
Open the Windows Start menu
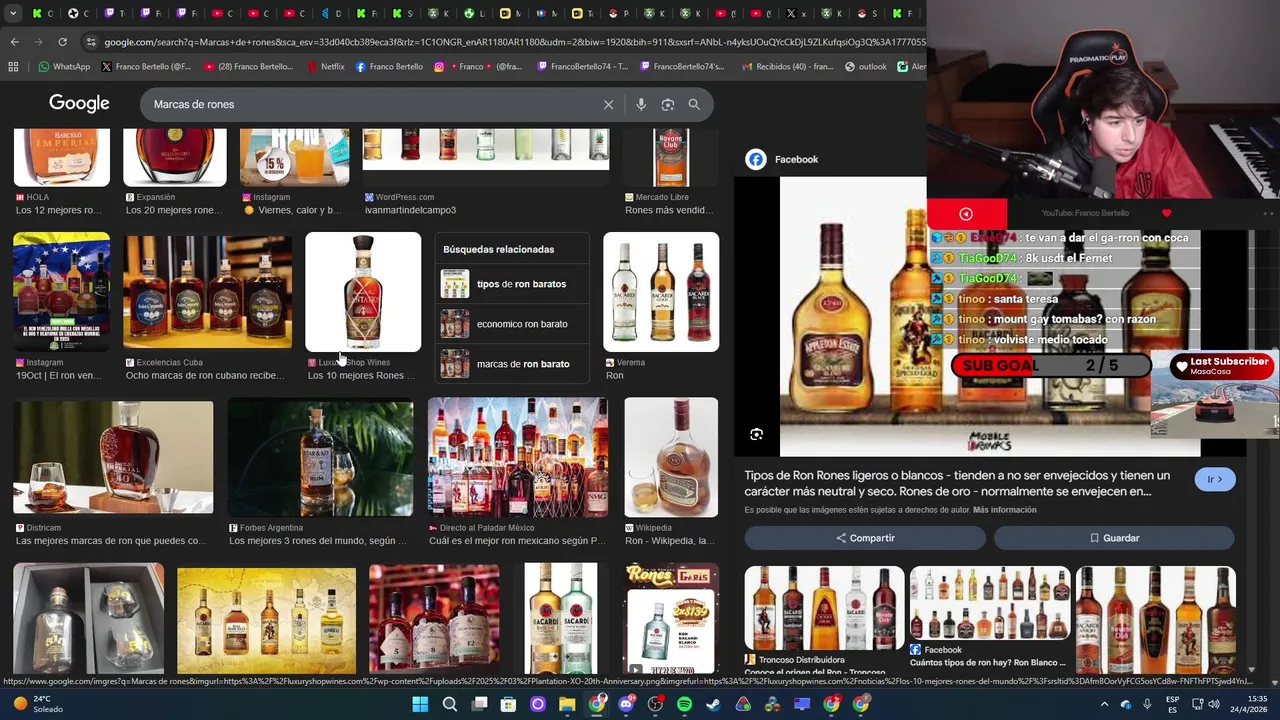[x=420, y=704]
